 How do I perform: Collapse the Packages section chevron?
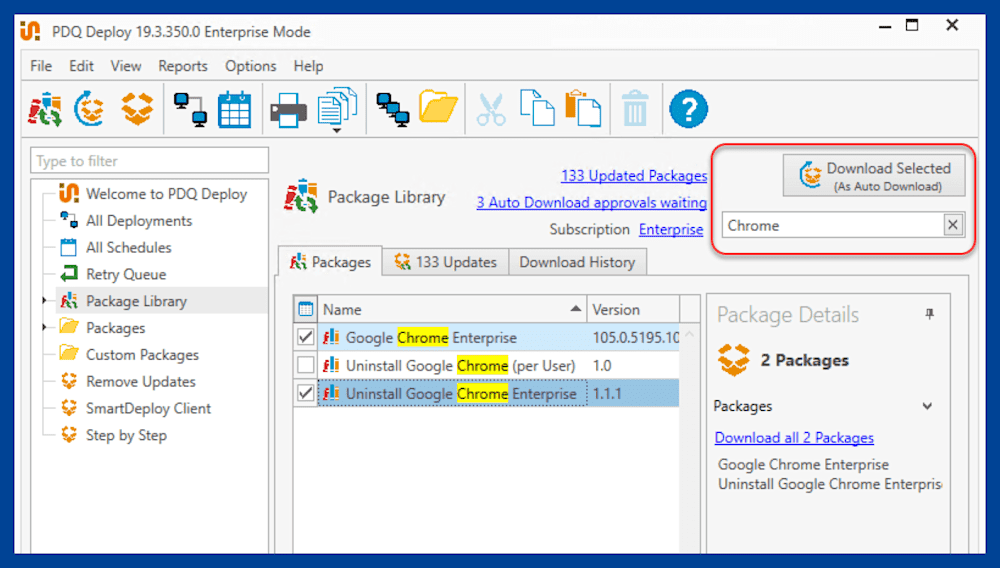pyautogui.click(x=927, y=406)
